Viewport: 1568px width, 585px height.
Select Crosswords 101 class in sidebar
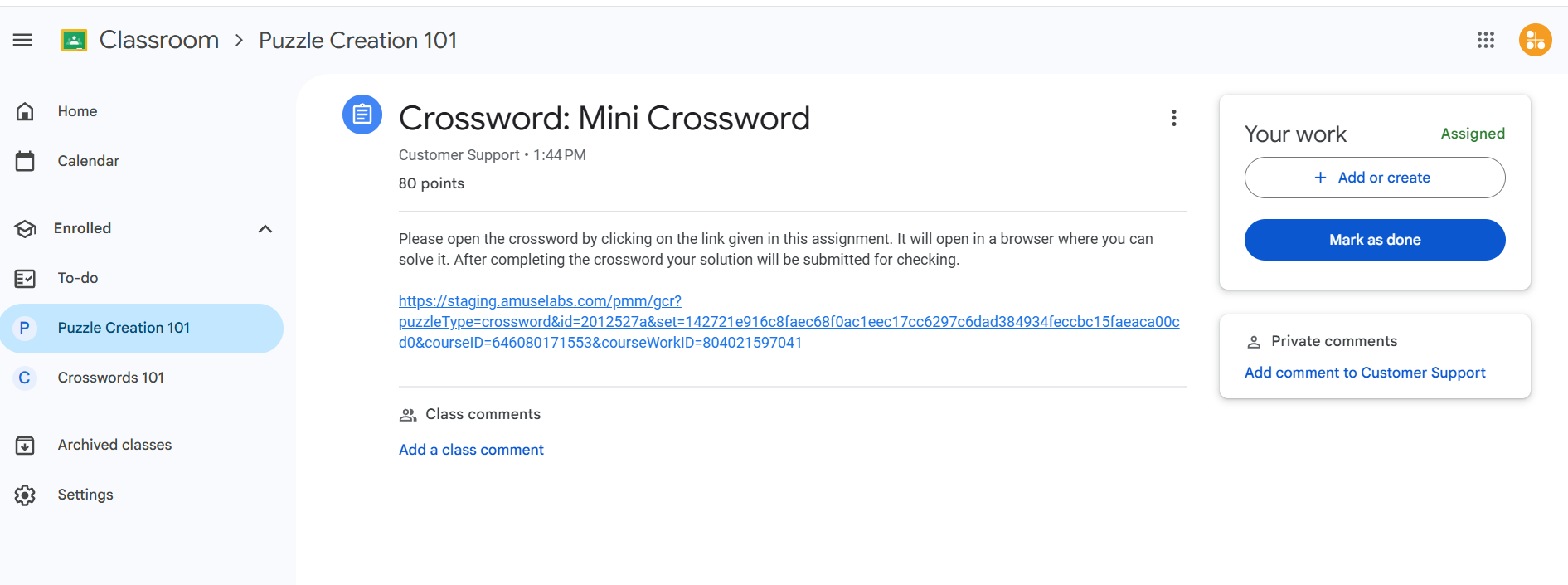(110, 378)
